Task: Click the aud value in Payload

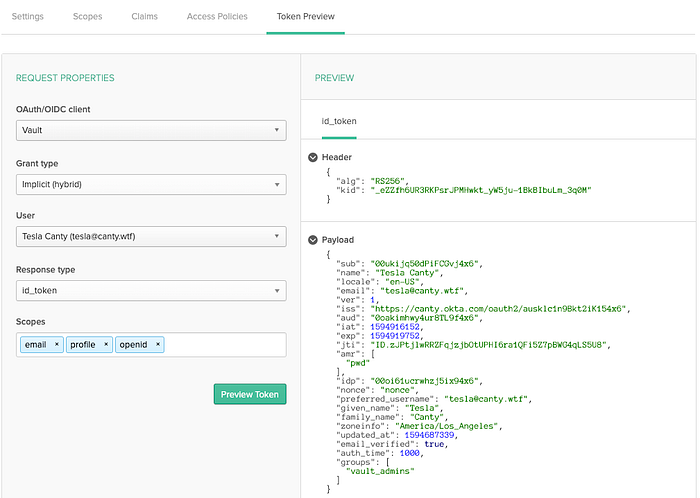Action: coord(424,318)
